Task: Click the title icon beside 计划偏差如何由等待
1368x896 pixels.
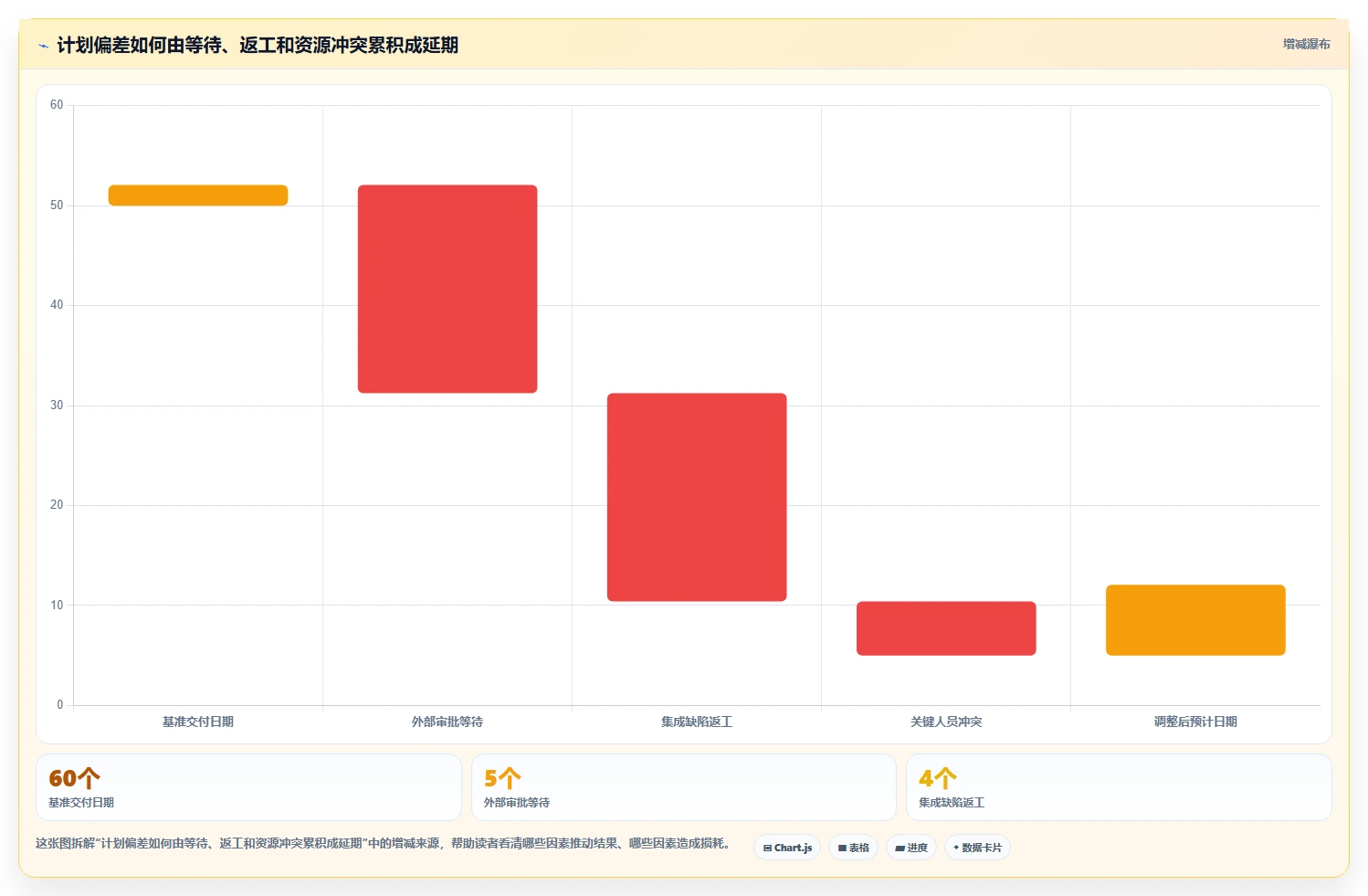Action: [43, 46]
